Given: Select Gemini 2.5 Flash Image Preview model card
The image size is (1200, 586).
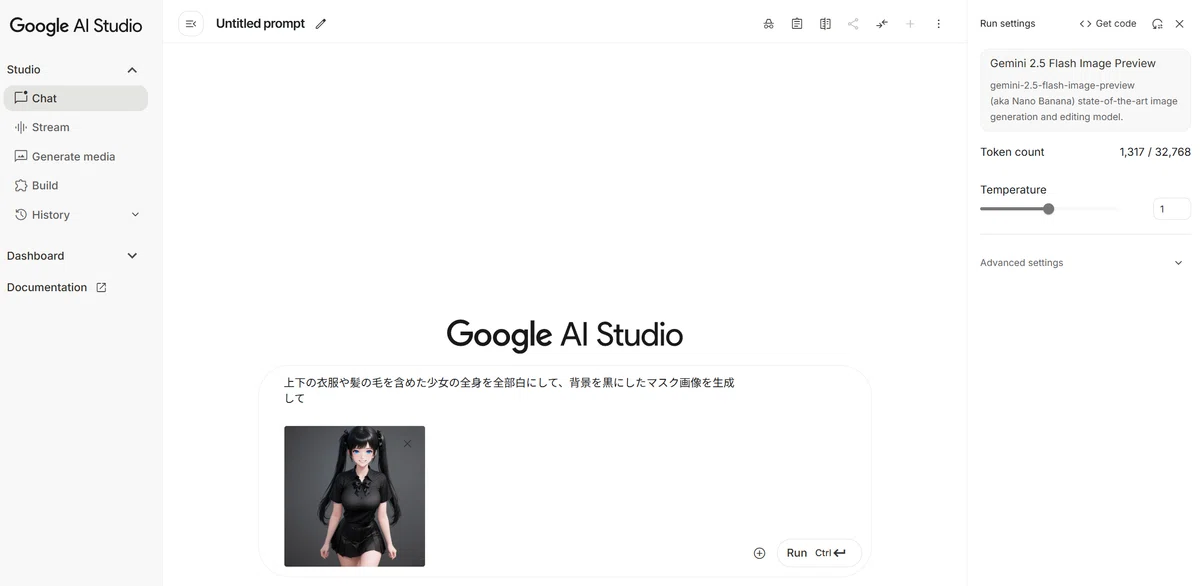Looking at the screenshot, I should (1085, 89).
